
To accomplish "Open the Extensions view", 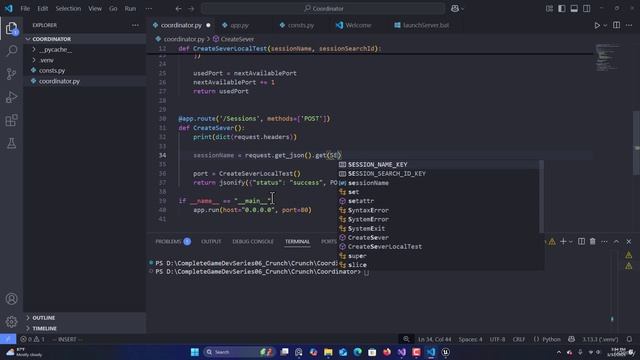I will (11, 120).
